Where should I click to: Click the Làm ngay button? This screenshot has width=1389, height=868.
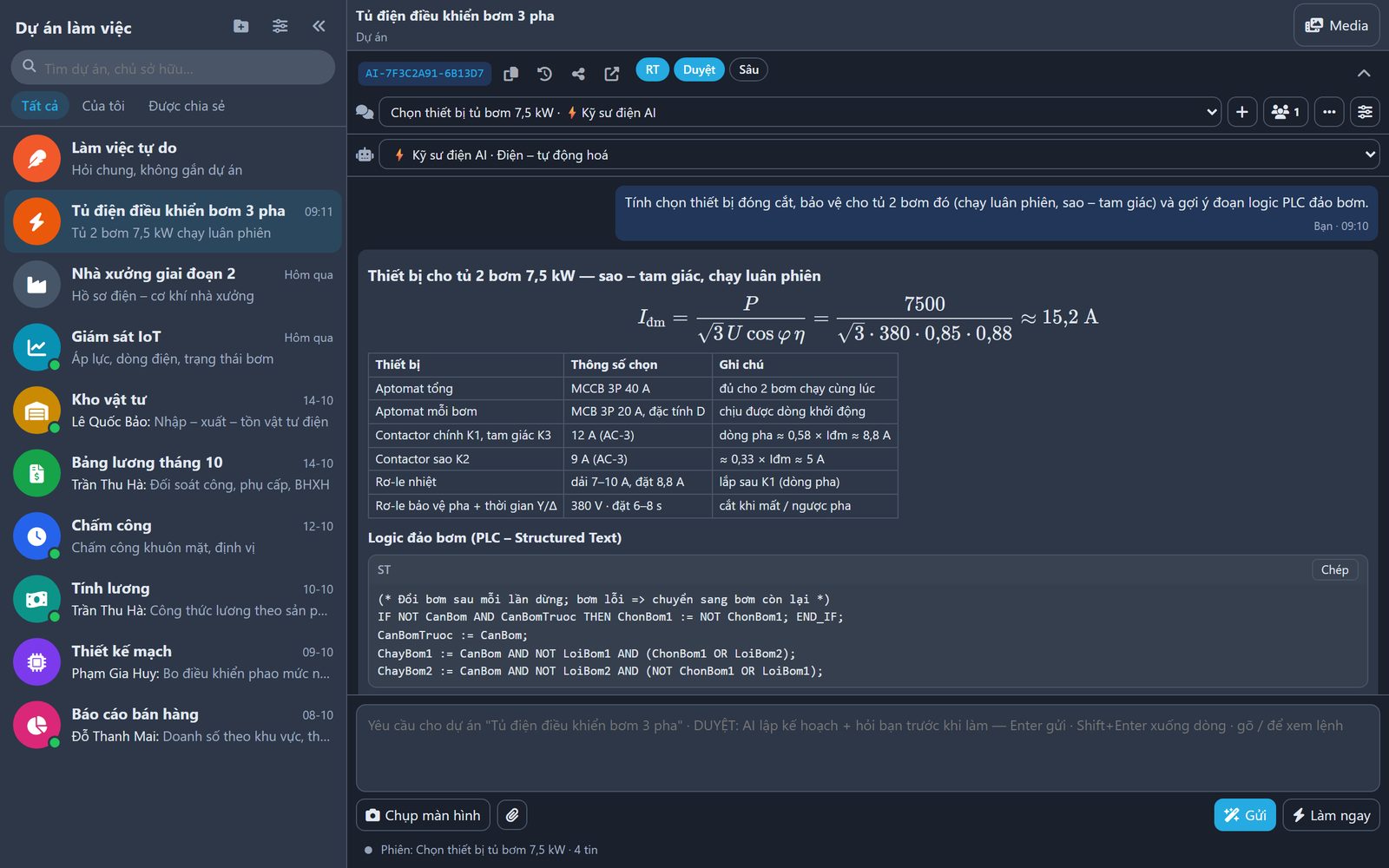click(x=1331, y=815)
